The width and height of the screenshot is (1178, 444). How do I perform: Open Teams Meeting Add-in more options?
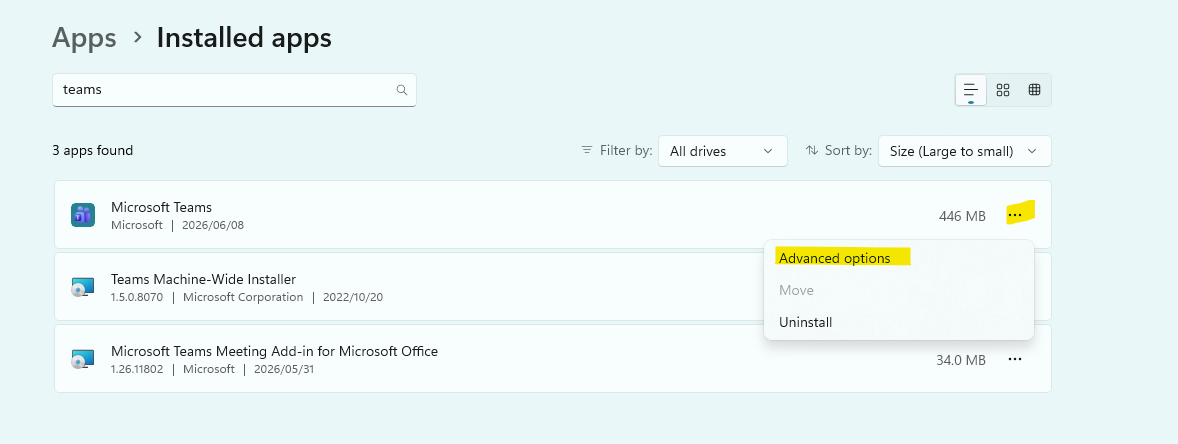pyautogui.click(x=1015, y=360)
